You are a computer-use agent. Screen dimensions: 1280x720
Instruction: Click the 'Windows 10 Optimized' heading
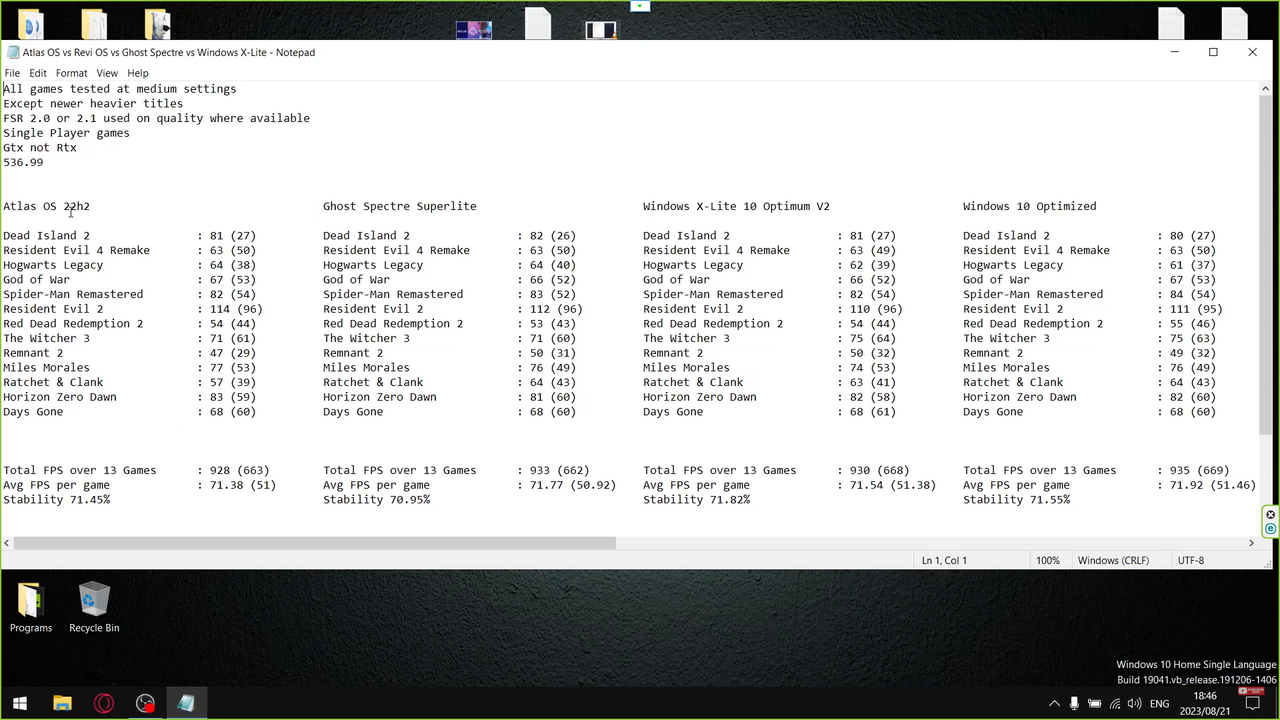click(1030, 206)
